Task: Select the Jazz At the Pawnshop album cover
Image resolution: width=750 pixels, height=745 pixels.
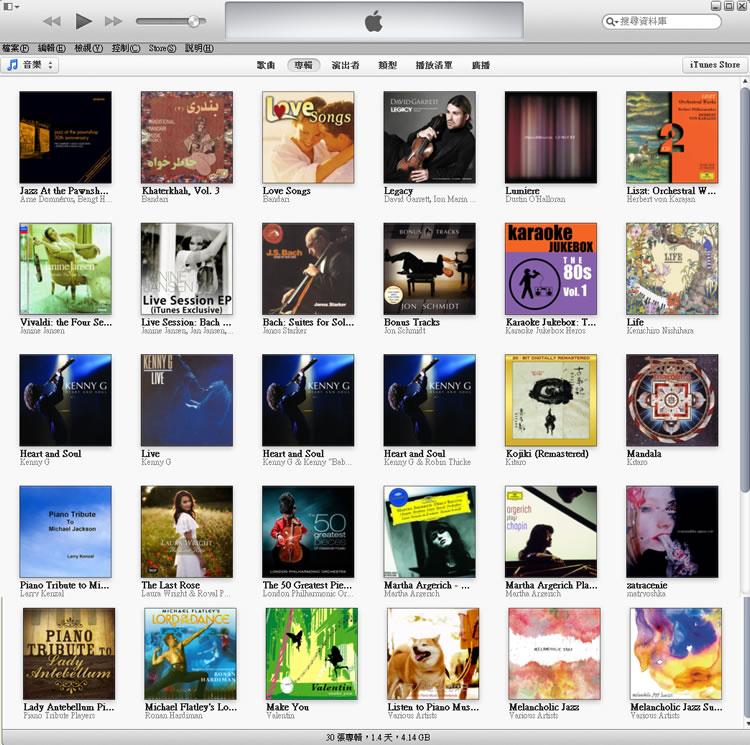Action: pos(66,137)
